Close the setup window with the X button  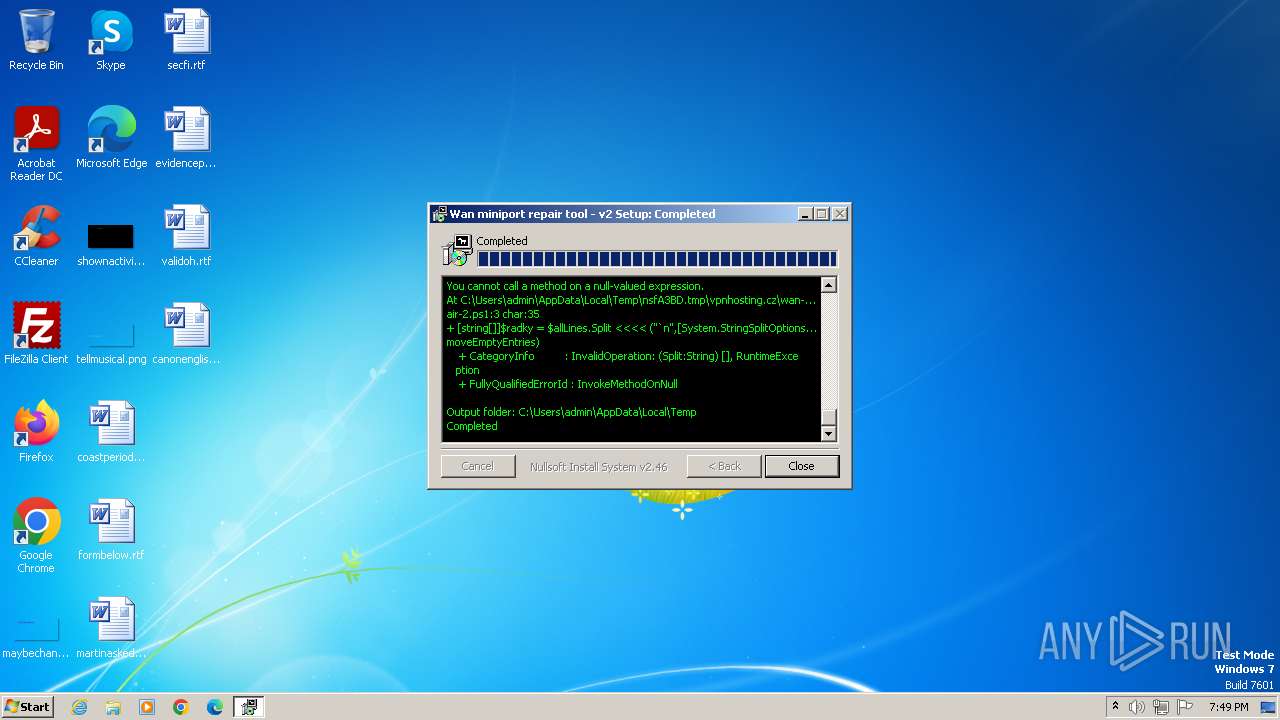[x=840, y=214]
